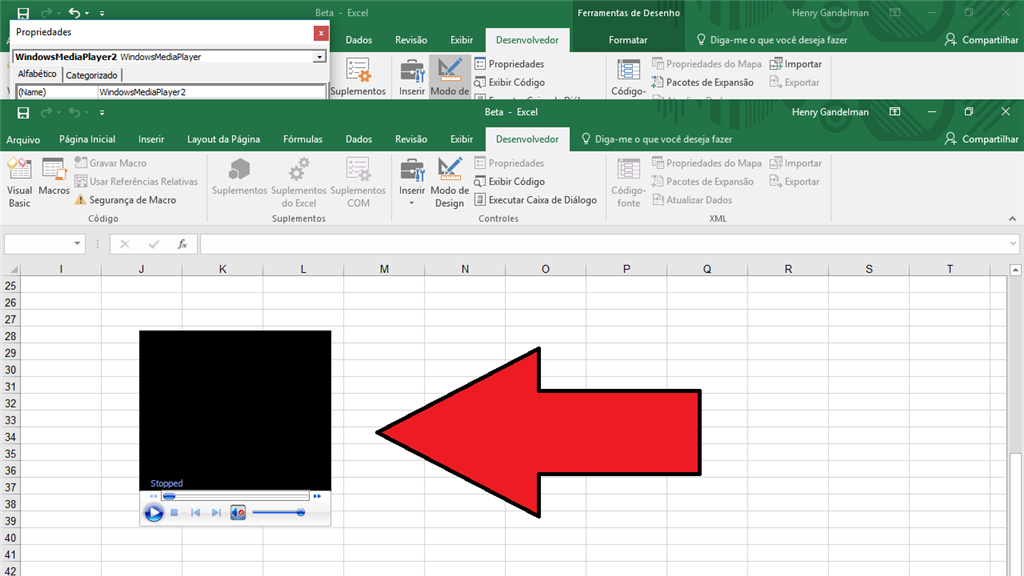Open Suplementos COM in the front ribbon
This screenshot has height=576, width=1024.
(x=358, y=183)
